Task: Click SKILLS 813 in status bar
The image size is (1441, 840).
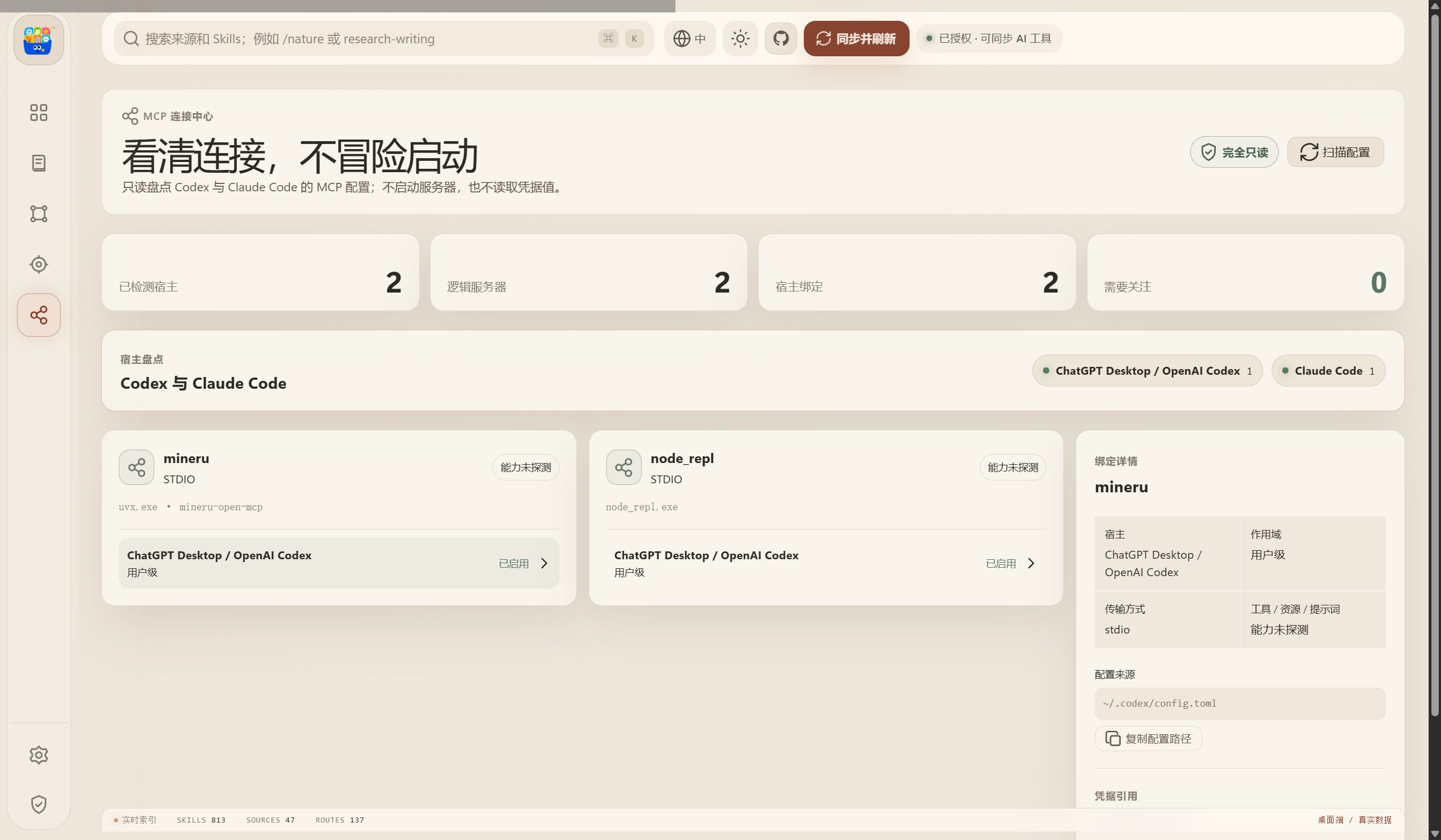Action: [202, 820]
